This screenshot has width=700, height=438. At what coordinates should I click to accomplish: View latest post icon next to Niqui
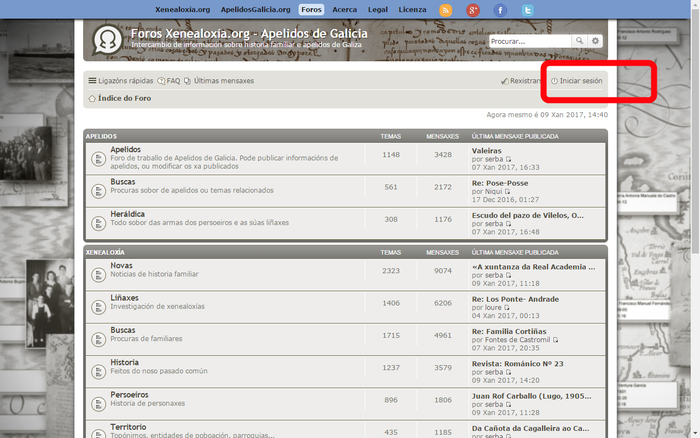tap(508, 190)
